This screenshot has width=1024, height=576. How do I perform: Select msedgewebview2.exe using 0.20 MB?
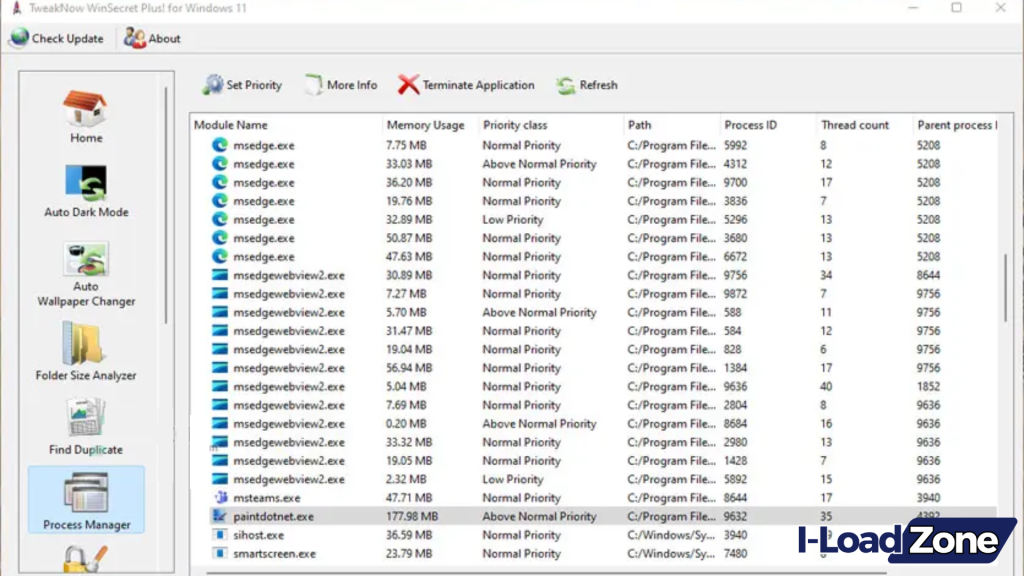point(603,424)
